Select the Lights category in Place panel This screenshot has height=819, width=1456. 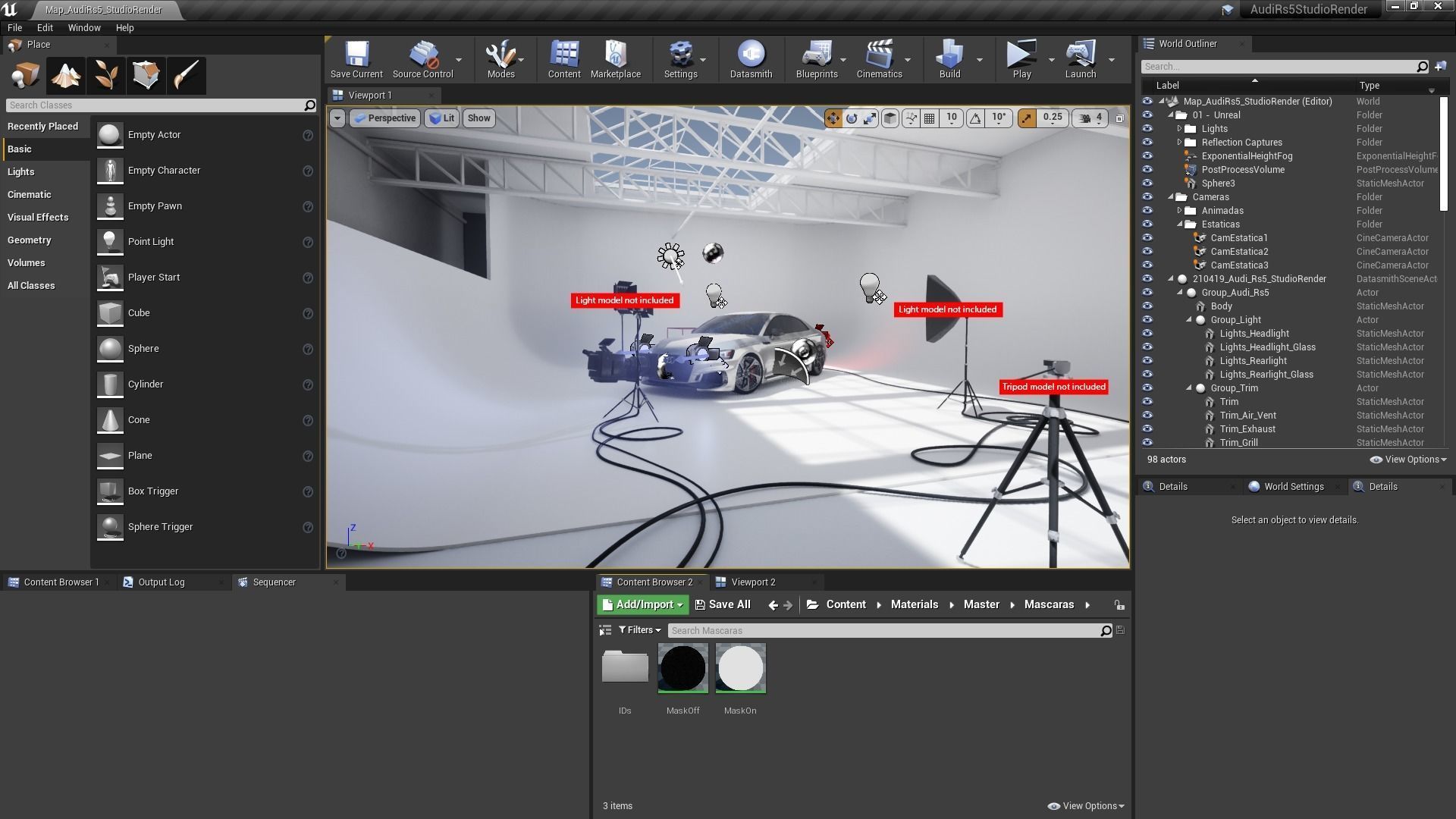point(21,172)
